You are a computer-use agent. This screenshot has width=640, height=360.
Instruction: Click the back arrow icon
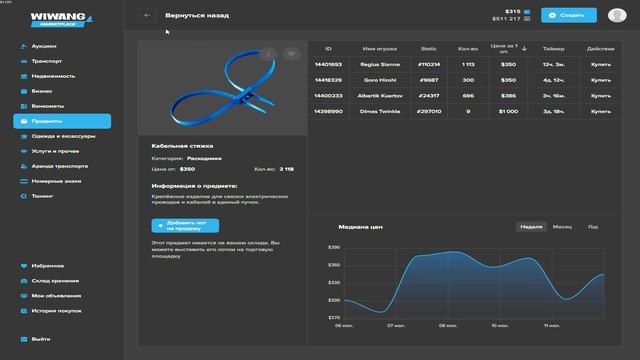click(x=147, y=16)
